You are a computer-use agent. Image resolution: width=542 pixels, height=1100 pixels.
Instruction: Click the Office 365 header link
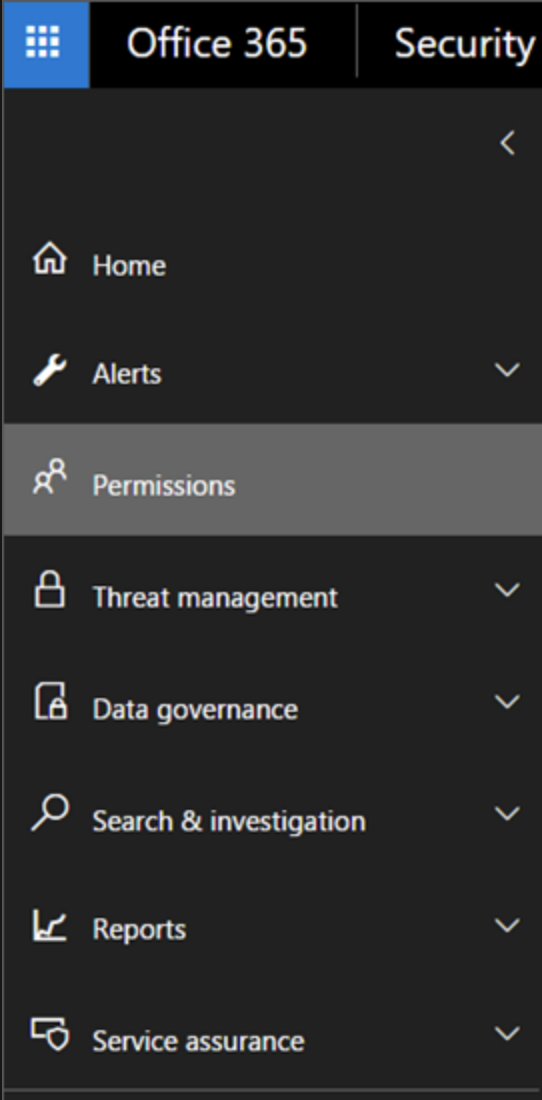coord(217,43)
